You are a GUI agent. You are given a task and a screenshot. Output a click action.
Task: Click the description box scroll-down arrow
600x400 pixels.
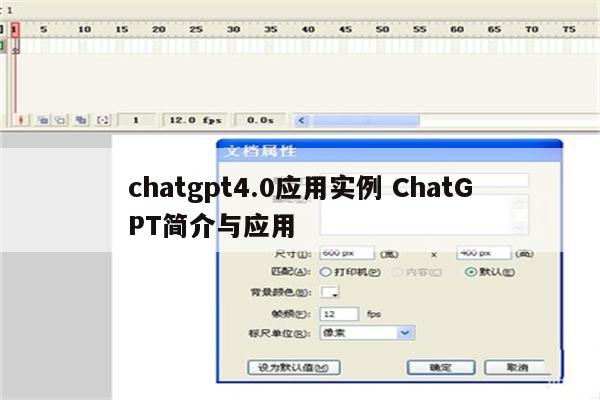[x=520, y=227]
